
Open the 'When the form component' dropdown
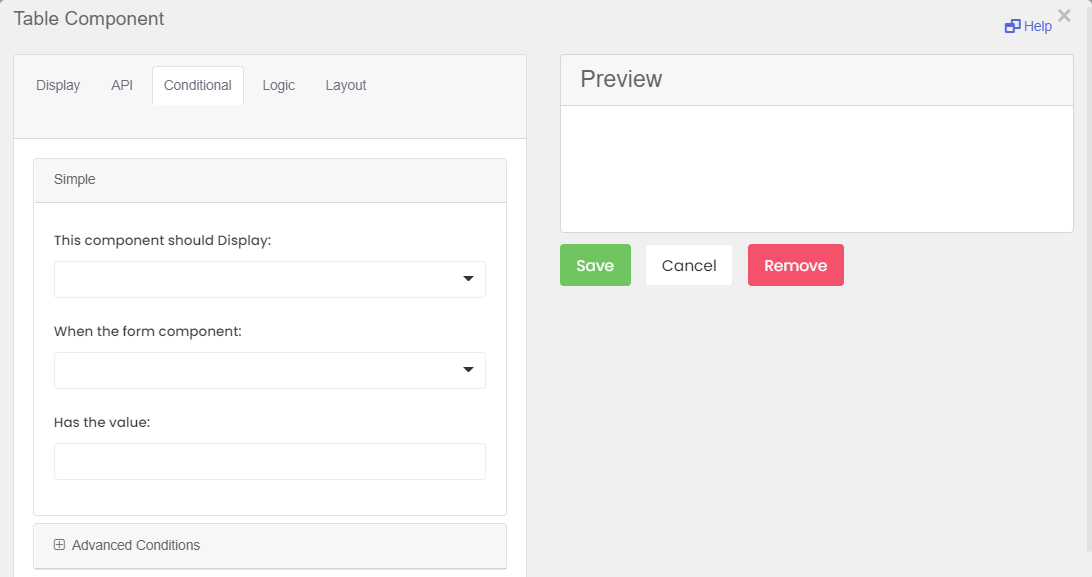coord(270,370)
